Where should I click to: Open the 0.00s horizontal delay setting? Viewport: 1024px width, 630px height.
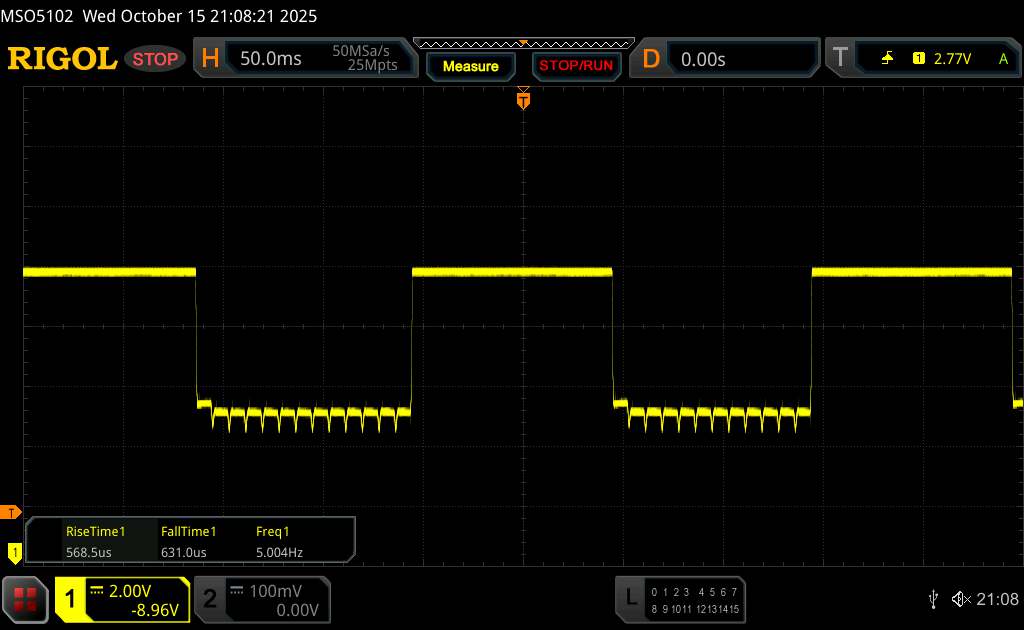[x=703, y=59]
